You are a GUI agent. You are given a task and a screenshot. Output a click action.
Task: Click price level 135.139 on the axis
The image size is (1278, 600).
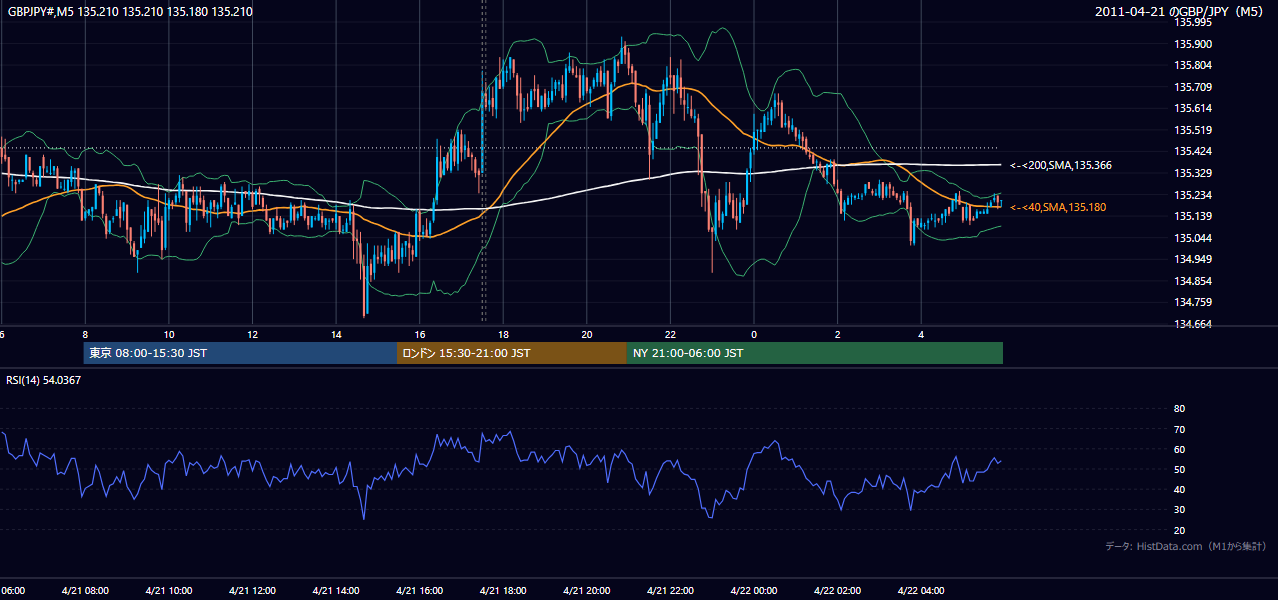point(1193,216)
